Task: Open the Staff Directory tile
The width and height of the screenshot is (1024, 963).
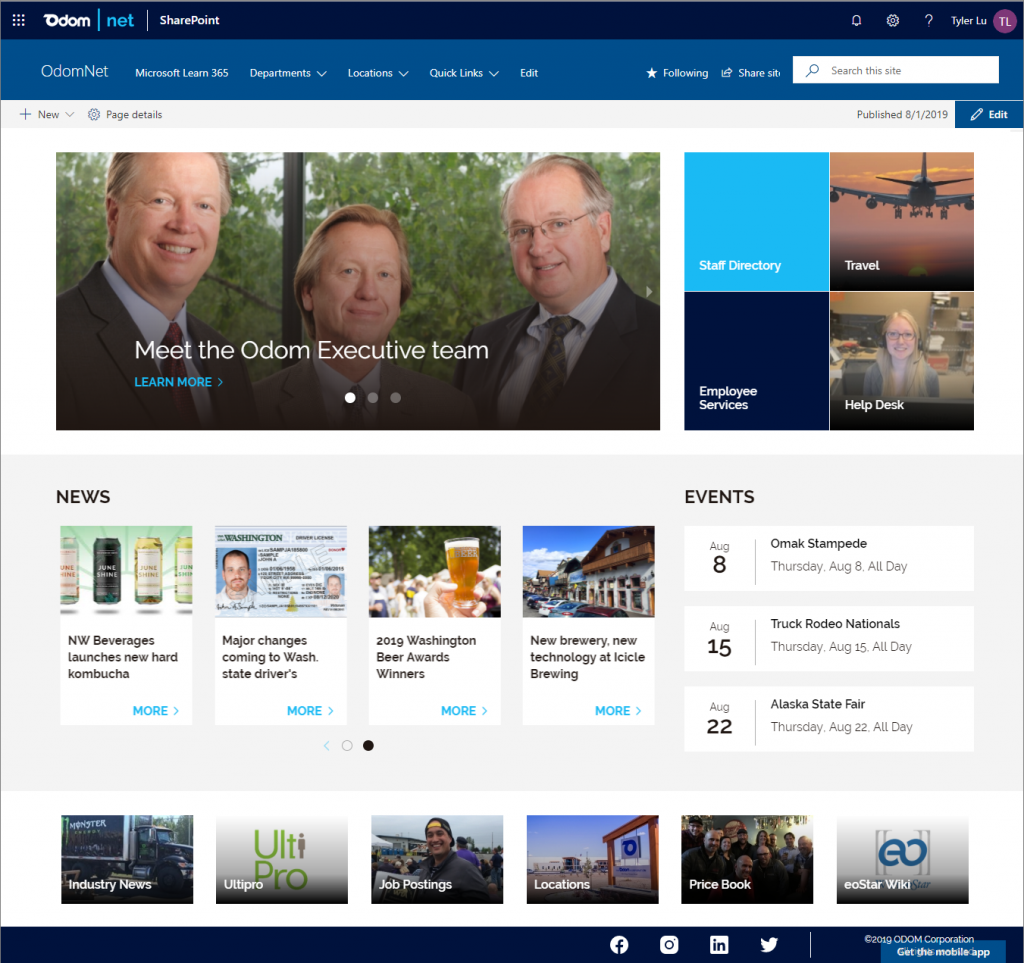Action: tap(756, 221)
